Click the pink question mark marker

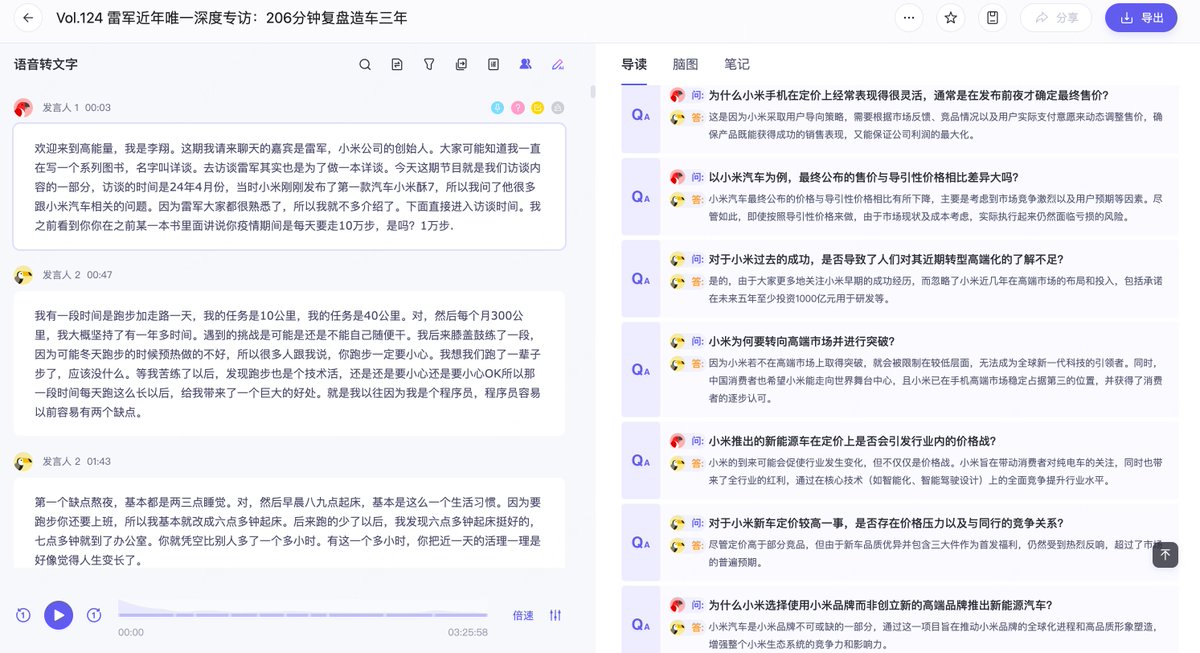517,107
